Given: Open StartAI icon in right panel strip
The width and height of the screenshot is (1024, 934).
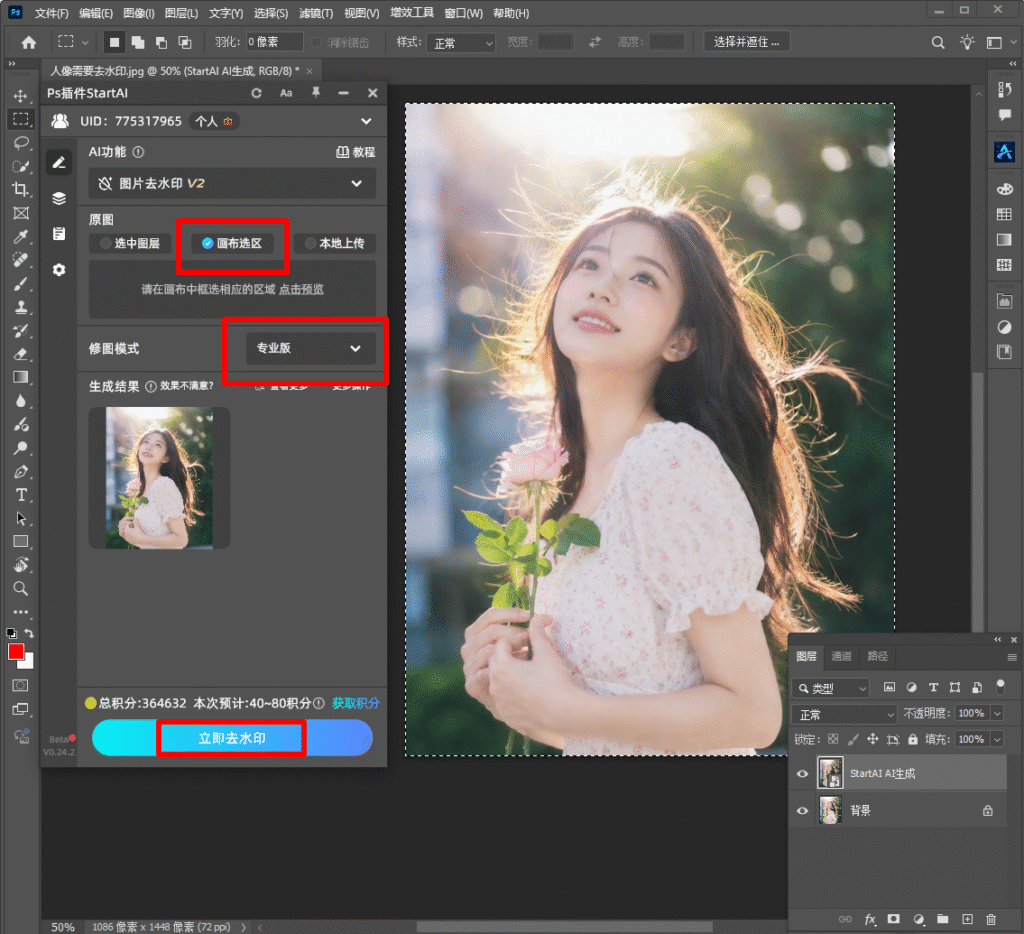Looking at the screenshot, I should (1004, 152).
